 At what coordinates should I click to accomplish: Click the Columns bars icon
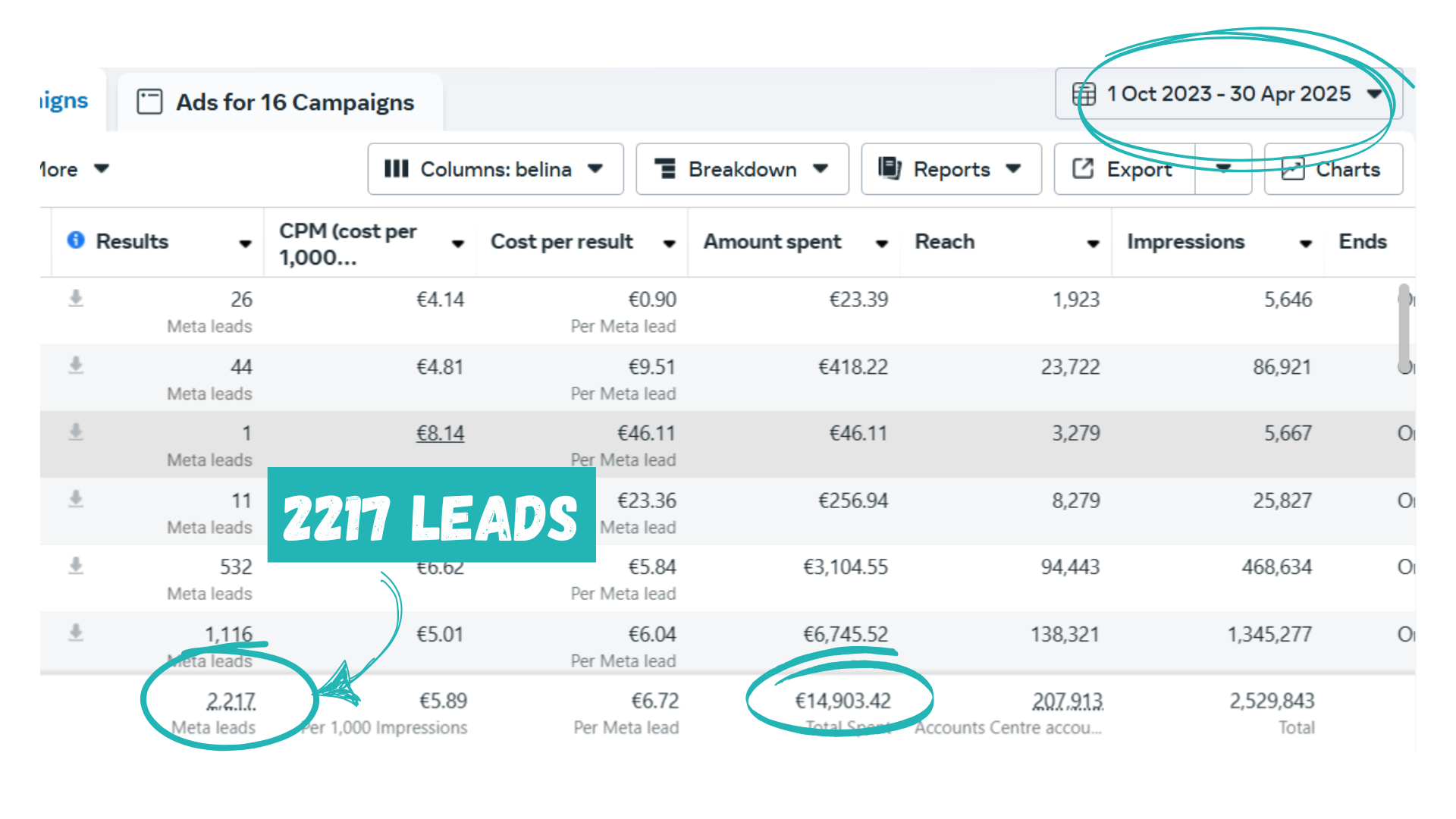pyautogui.click(x=396, y=169)
